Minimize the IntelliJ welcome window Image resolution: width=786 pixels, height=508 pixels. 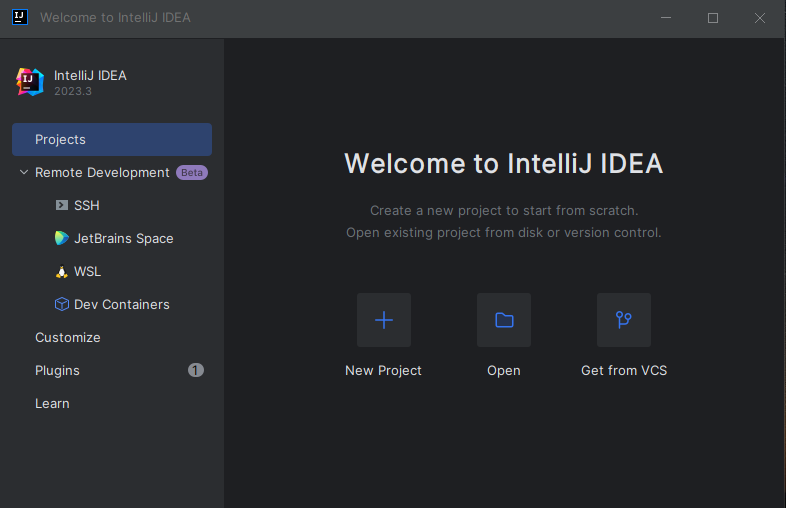point(666,18)
